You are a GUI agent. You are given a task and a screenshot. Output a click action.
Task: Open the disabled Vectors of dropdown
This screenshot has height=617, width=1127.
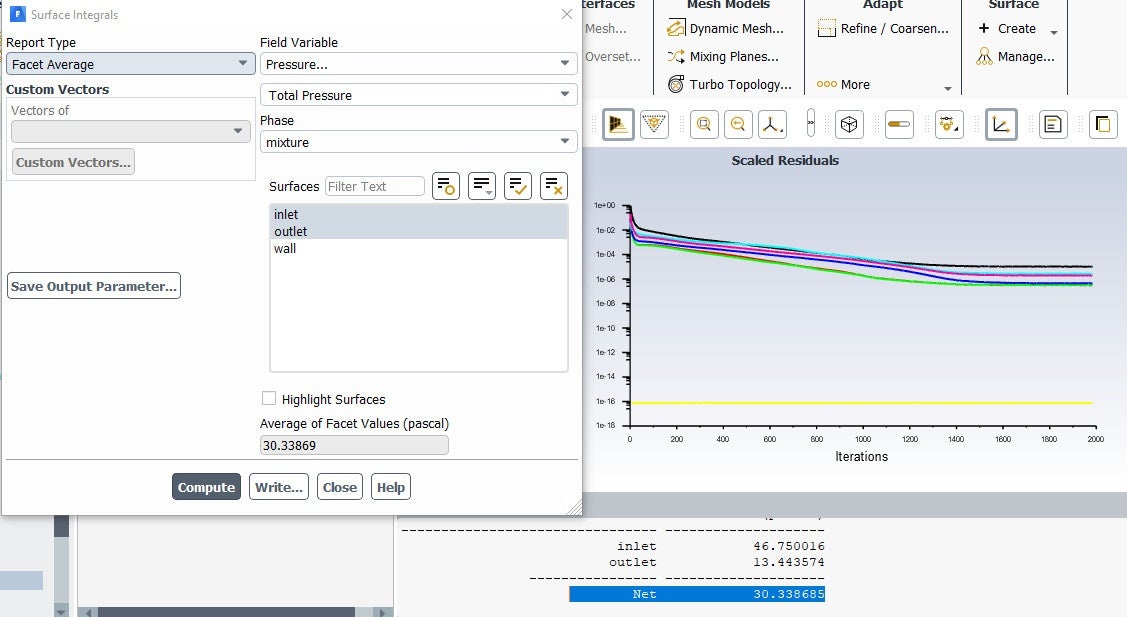(x=131, y=132)
